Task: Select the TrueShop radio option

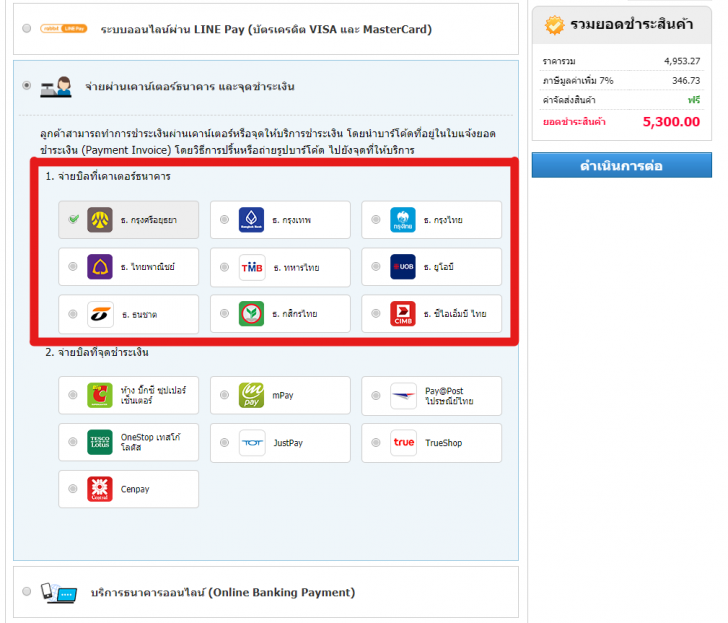Action: 376,442
